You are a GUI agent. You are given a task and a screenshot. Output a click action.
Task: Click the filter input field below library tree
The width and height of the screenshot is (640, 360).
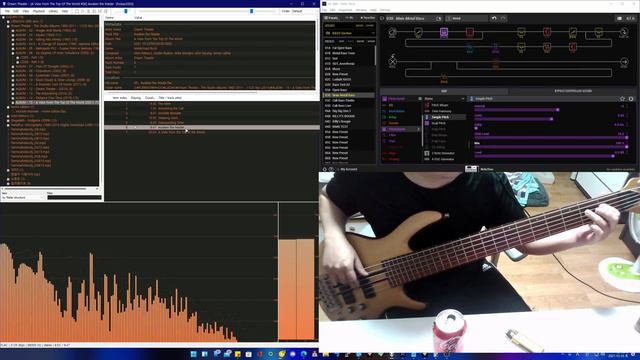(x=74, y=198)
